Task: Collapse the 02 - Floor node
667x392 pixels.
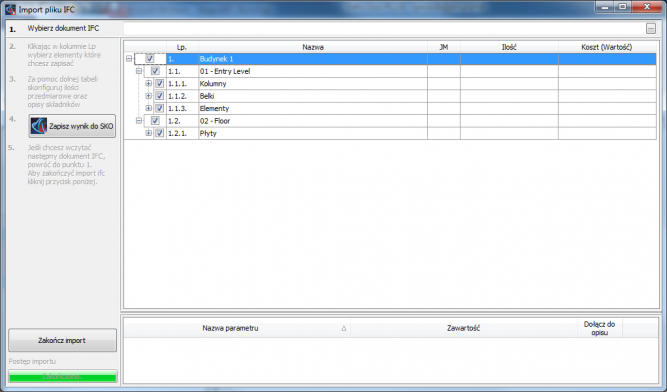Action: pyautogui.click(x=139, y=121)
